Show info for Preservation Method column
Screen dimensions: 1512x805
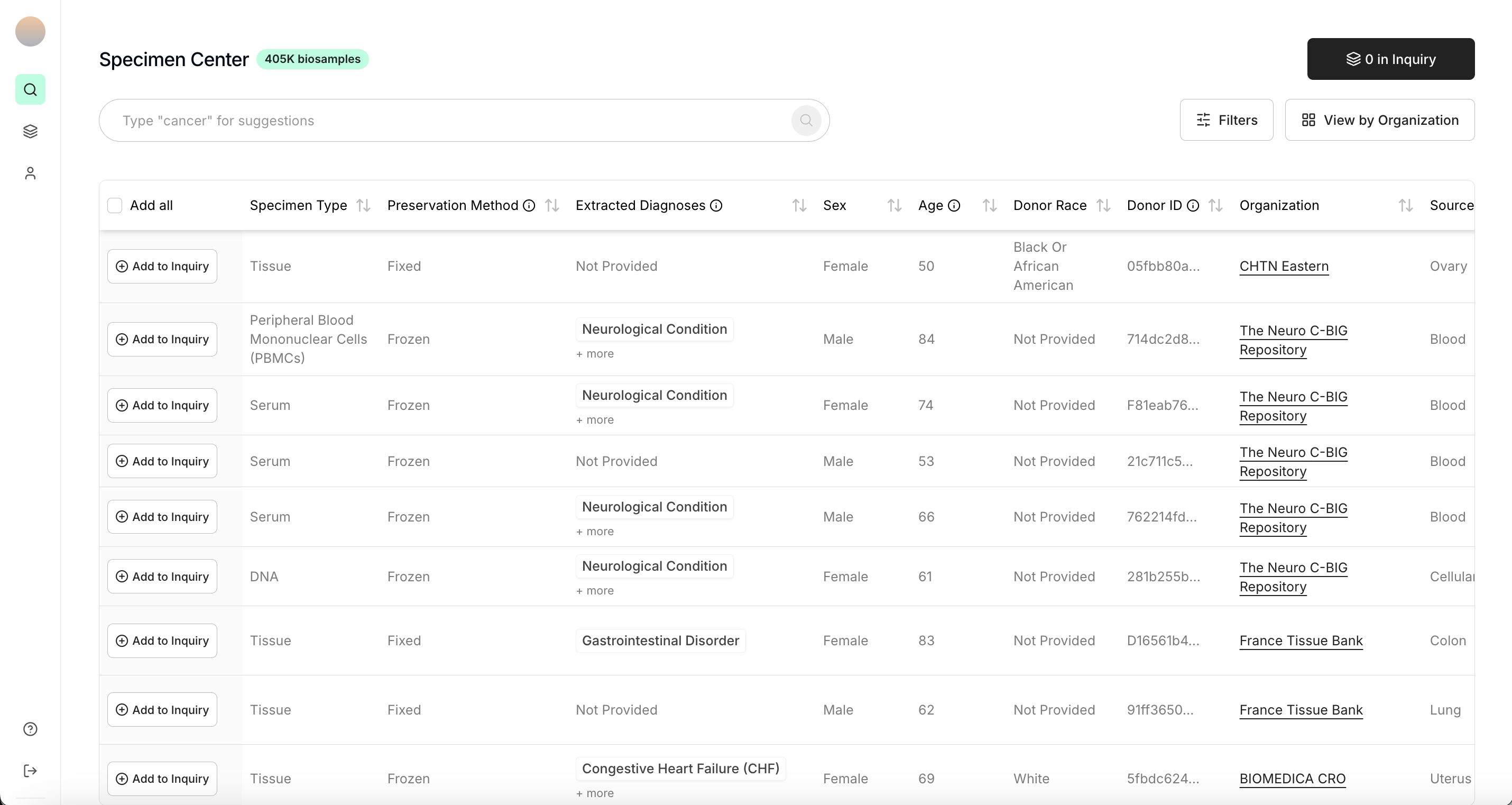point(529,206)
